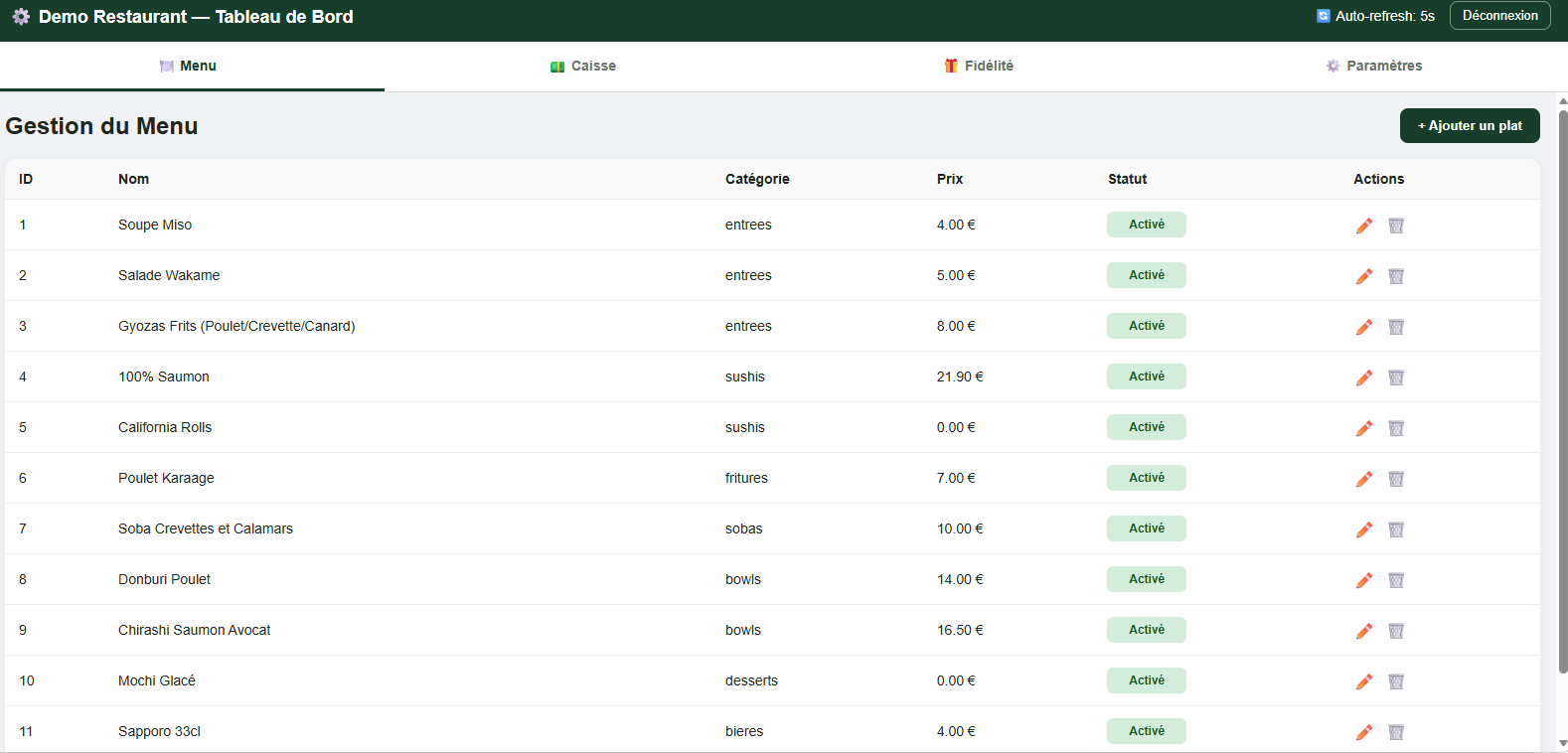
Task: Edit the Soupe Miso dish
Action: pyautogui.click(x=1364, y=226)
